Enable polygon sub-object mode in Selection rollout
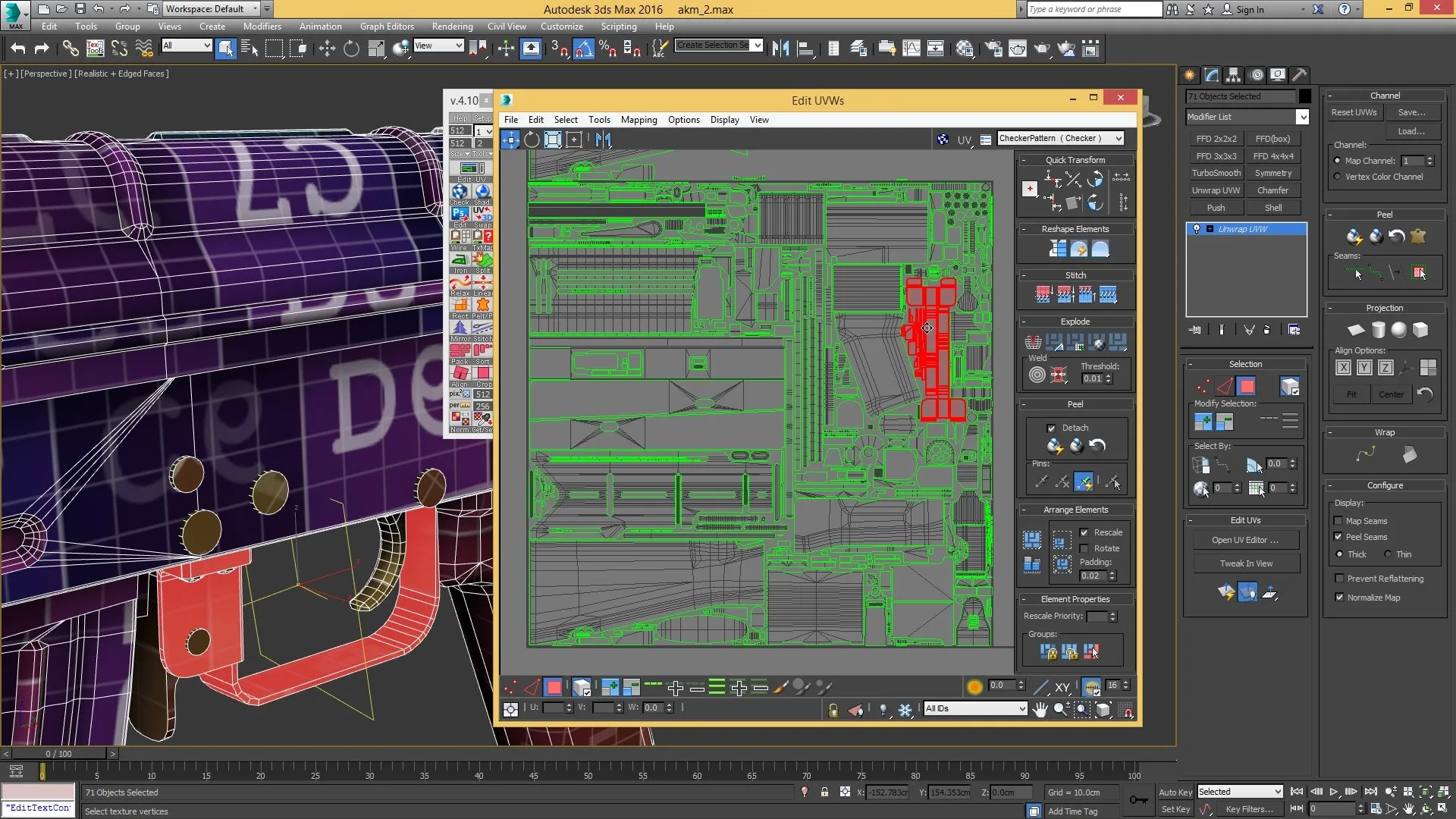 click(x=1247, y=387)
